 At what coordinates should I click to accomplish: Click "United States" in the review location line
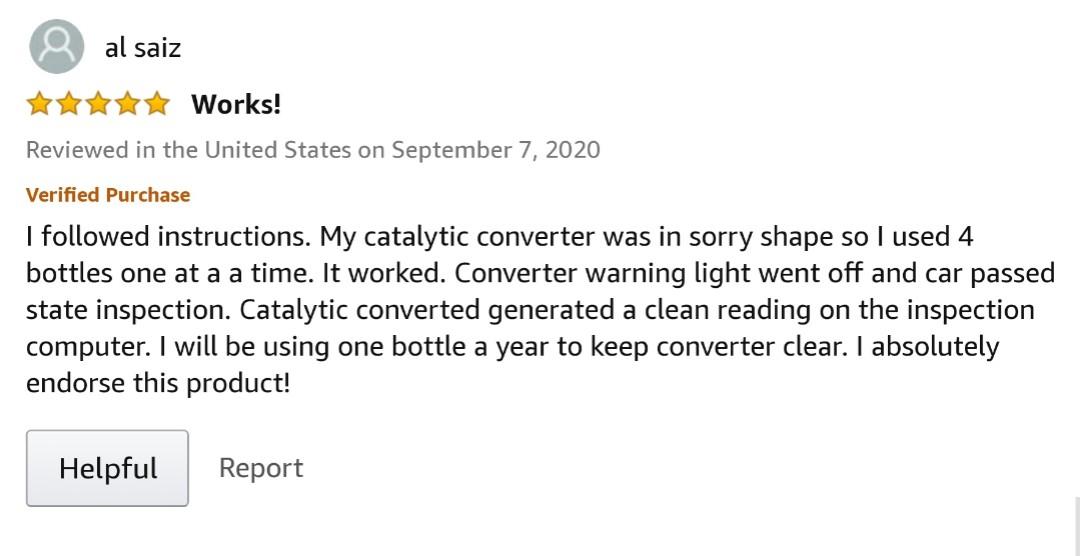click(x=278, y=150)
